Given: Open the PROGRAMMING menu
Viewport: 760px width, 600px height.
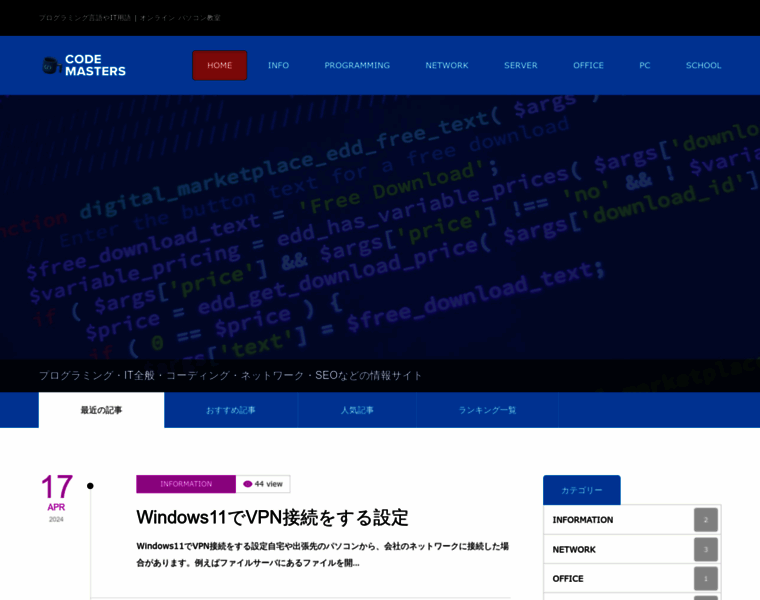Looking at the screenshot, I should click(357, 65).
